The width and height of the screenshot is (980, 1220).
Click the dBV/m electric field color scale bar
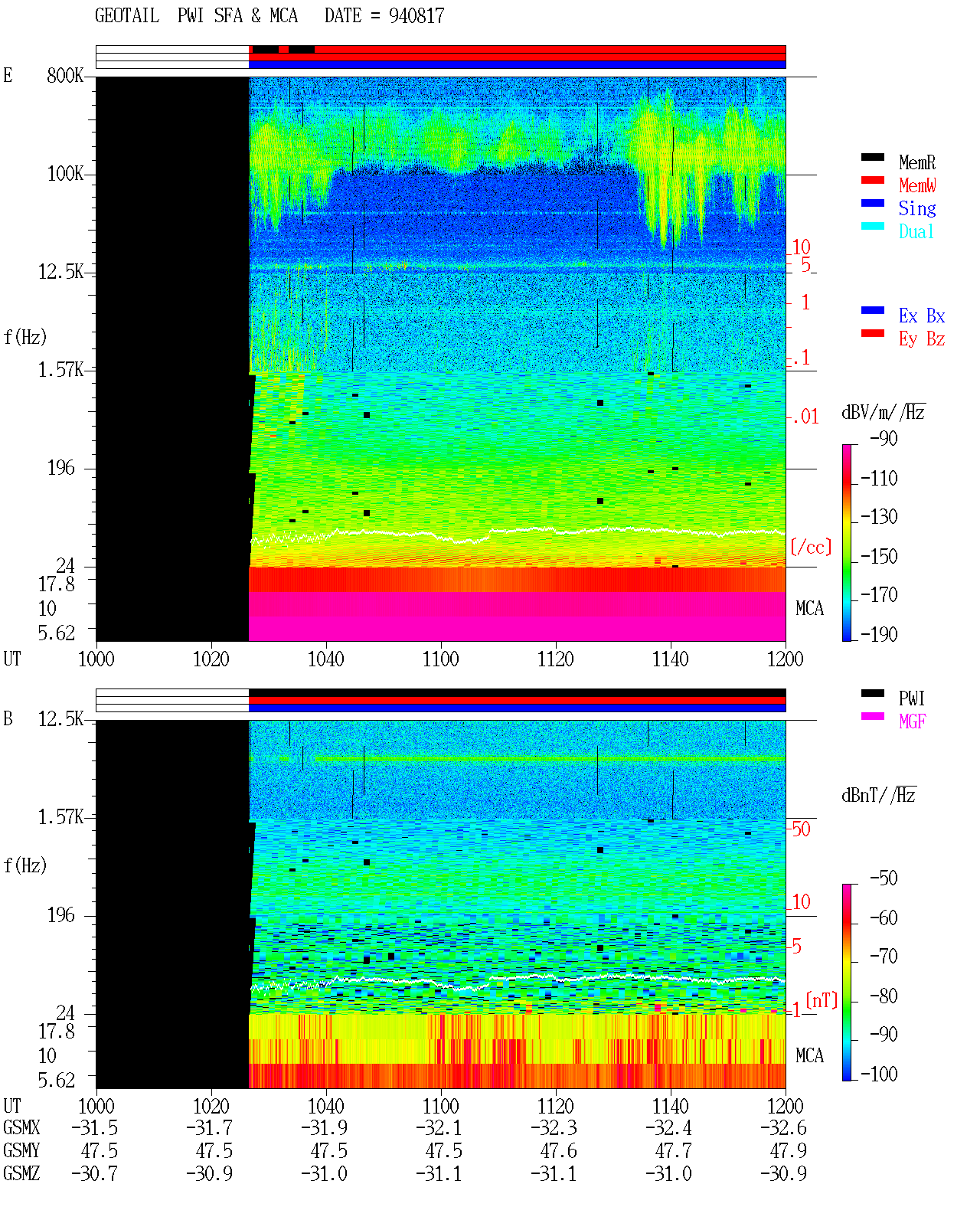tap(846, 542)
